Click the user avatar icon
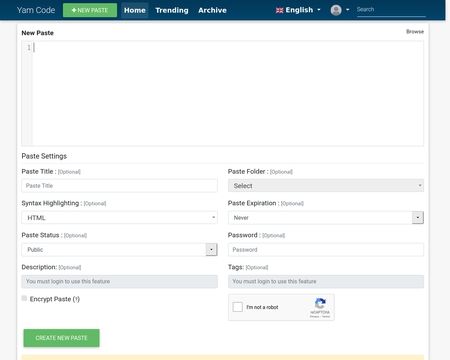 (336, 10)
